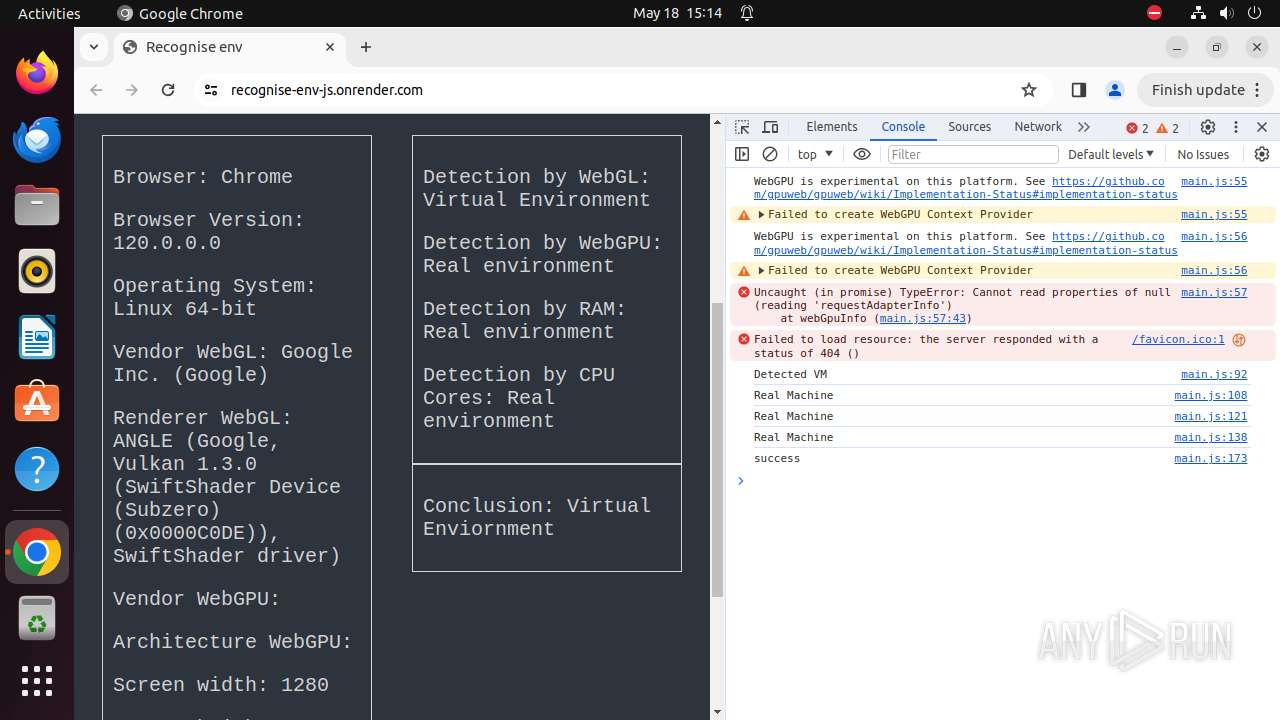Image resolution: width=1280 pixels, height=720 pixels.
Task: Expand the second Failed to create WebGPU warning
Action: (x=761, y=270)
